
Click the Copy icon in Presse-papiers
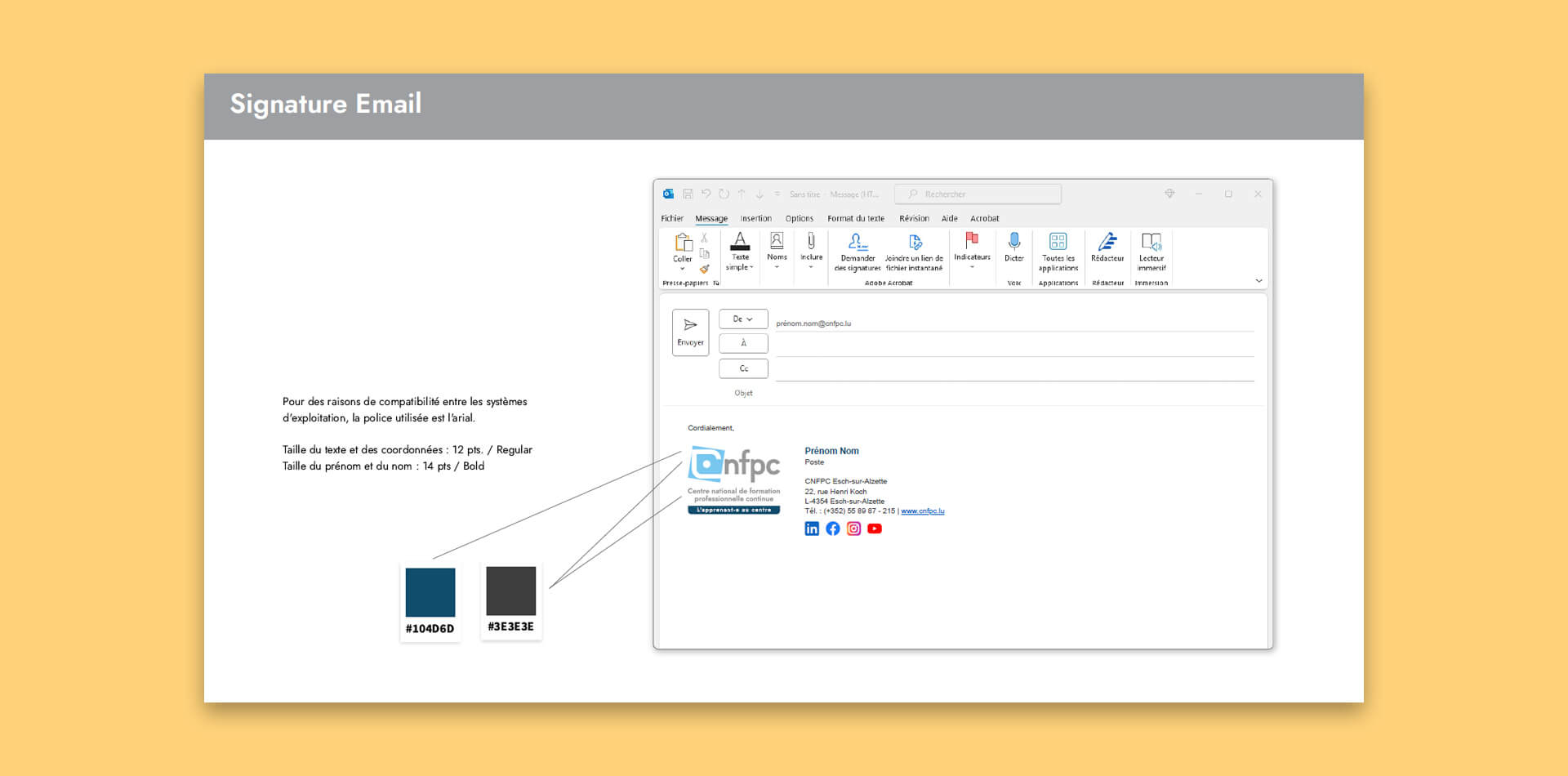[704, 253]
